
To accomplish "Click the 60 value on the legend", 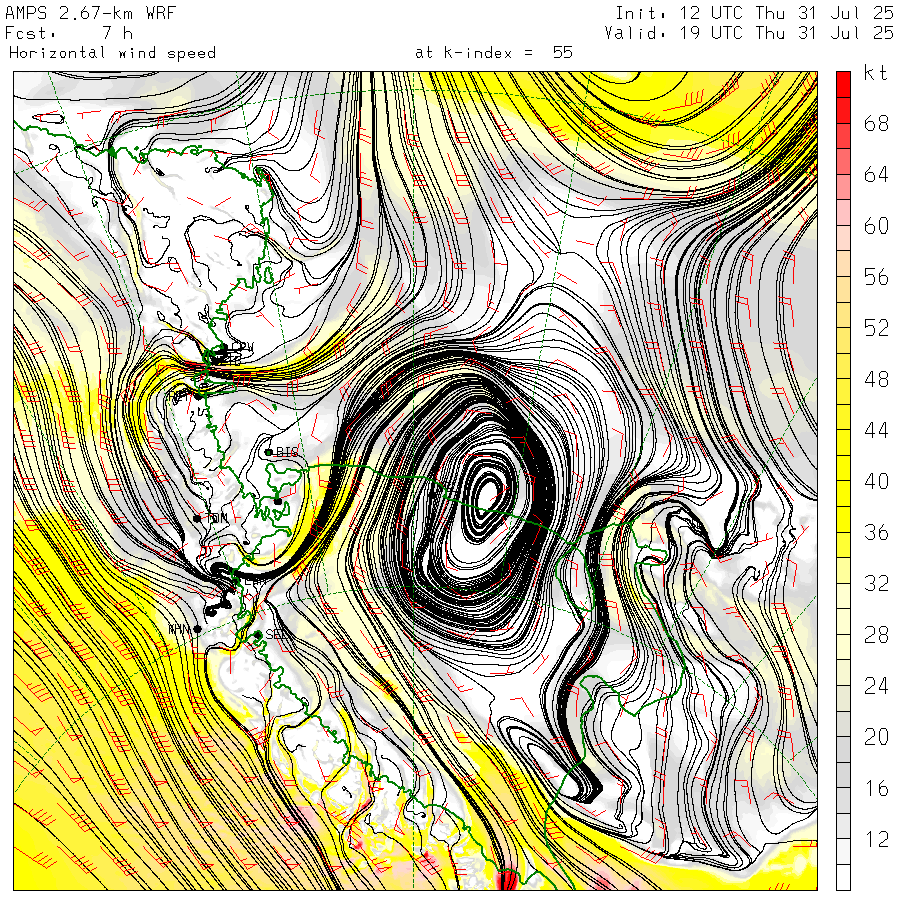I will [x=876, y=226].
